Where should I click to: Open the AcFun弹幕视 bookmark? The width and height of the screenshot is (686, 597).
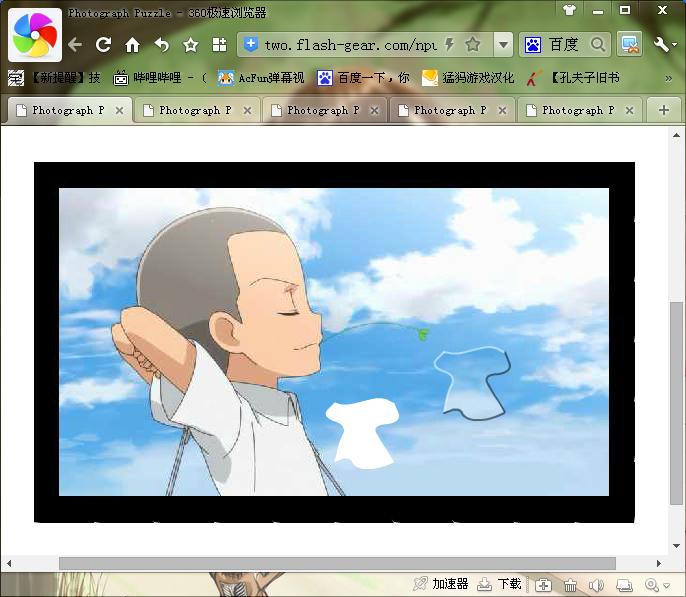coord(261,78)
